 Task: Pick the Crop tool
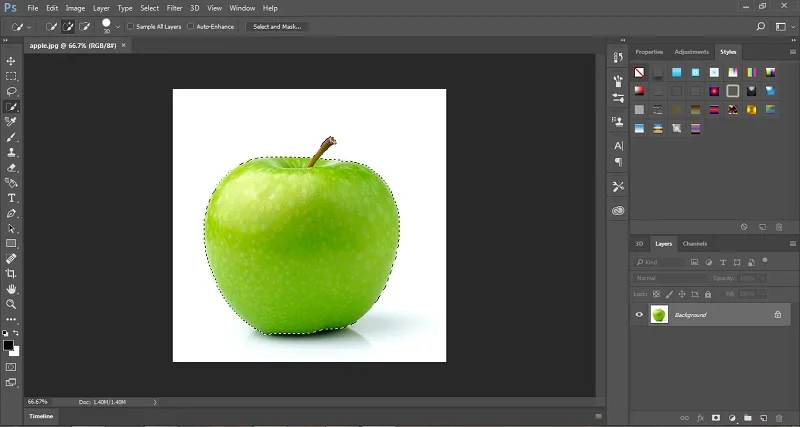coord(11,274)
